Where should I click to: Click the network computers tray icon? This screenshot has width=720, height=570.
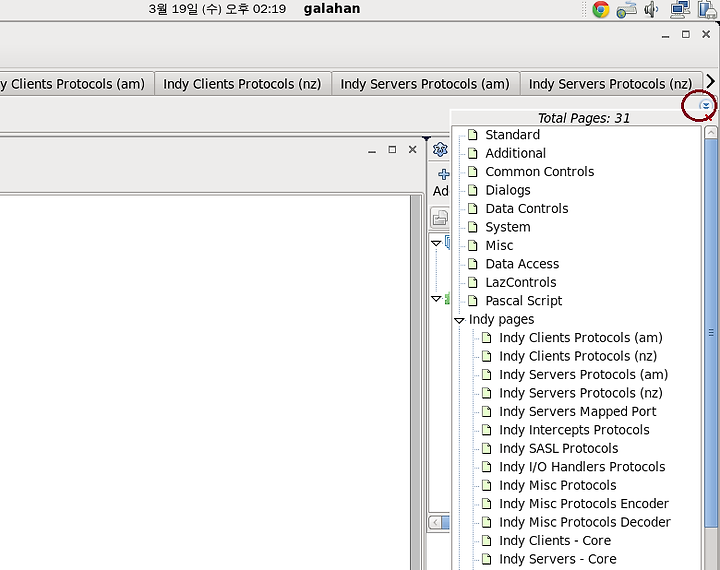(680, 9)
